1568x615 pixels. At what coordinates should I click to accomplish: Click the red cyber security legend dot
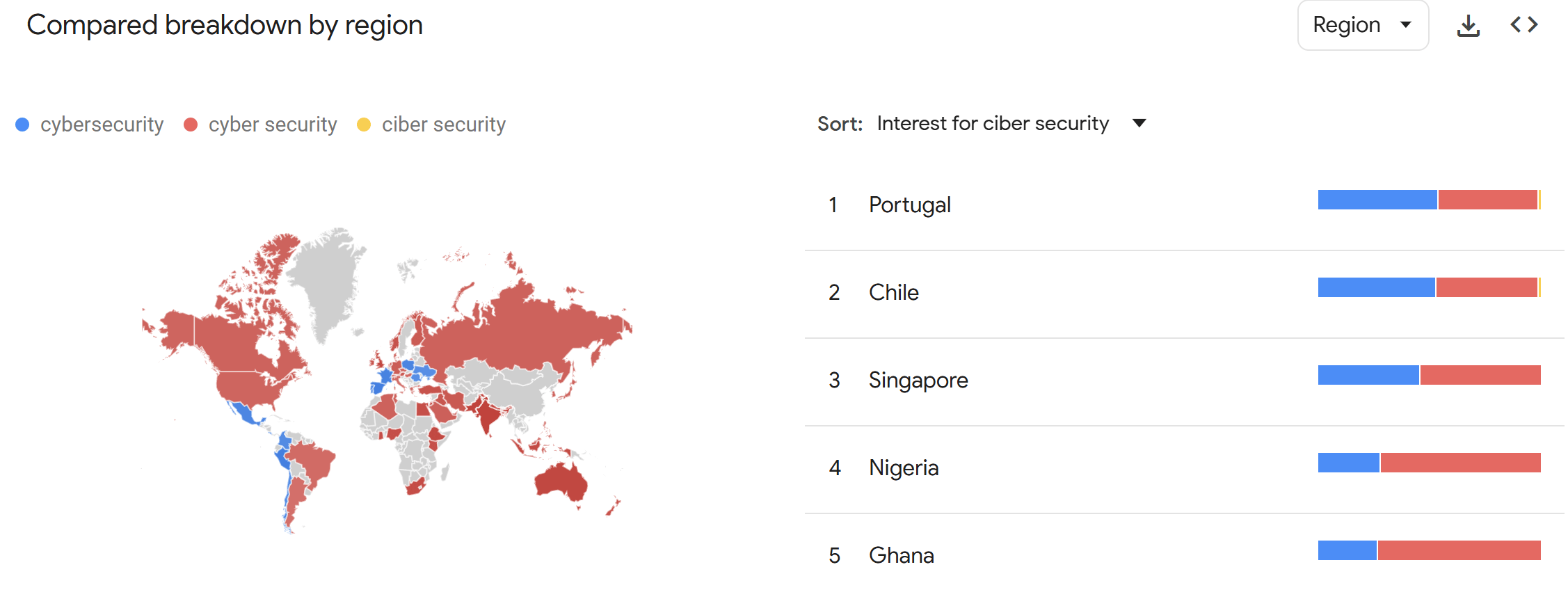coord(191,125)
